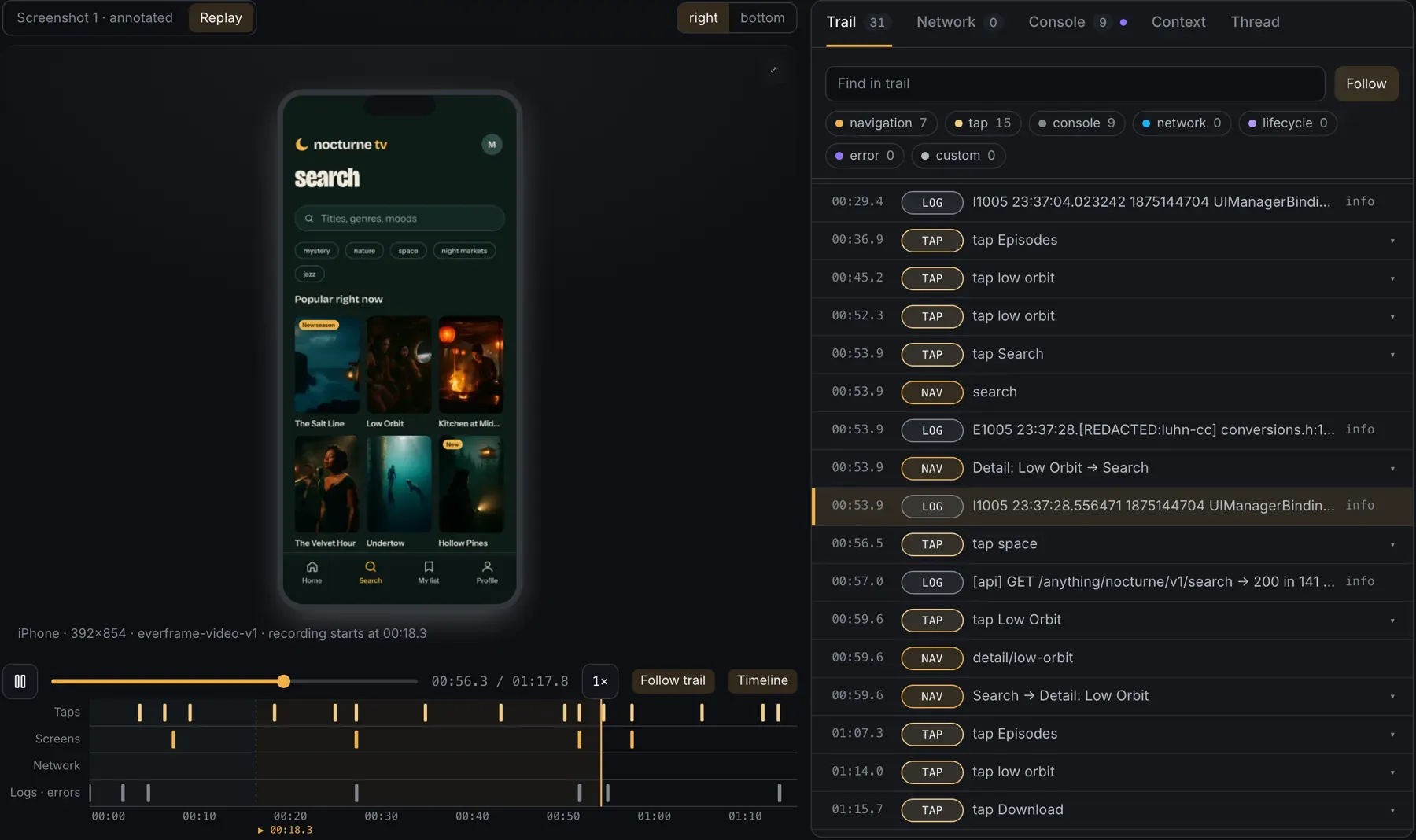Viewport: 1416px width, 840px height.
Task: Click the Follow trail button
Action: coord(673,680)
